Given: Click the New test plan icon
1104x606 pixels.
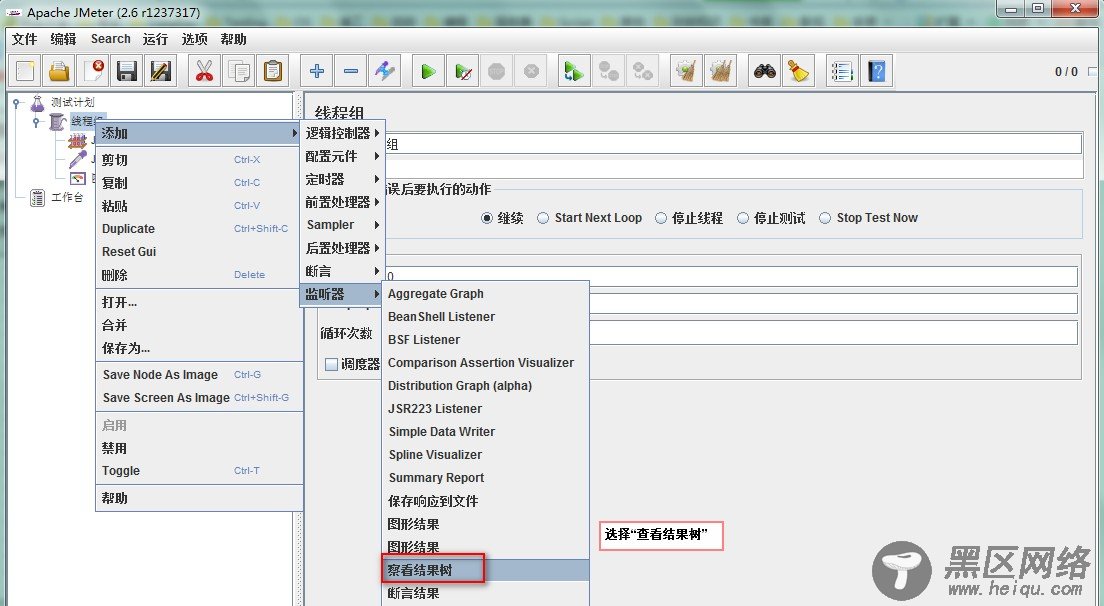Looking at the screenshot, I should coord(25,71).
